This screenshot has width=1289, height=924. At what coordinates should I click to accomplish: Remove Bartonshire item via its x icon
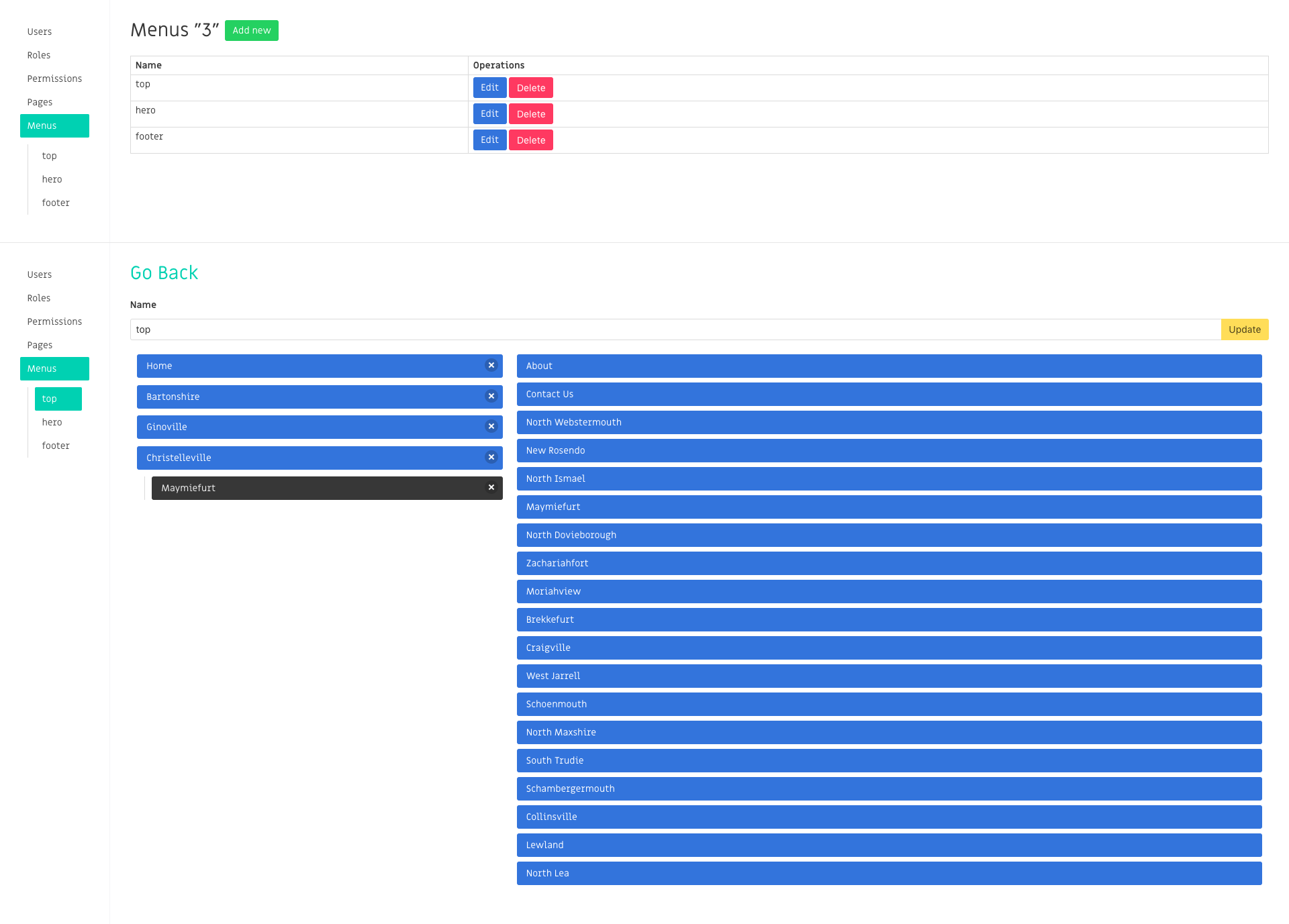(491, 397)
